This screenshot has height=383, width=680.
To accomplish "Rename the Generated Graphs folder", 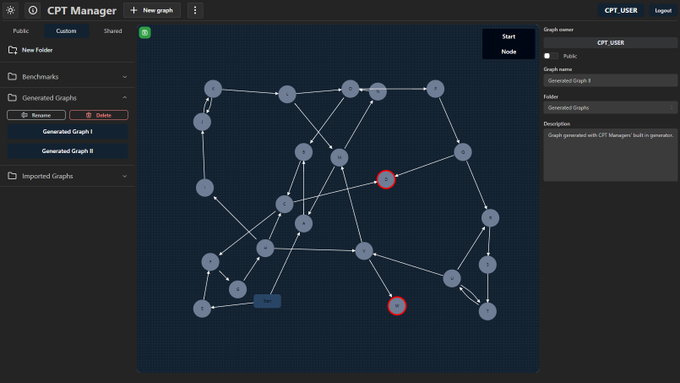I will [36, 115].
